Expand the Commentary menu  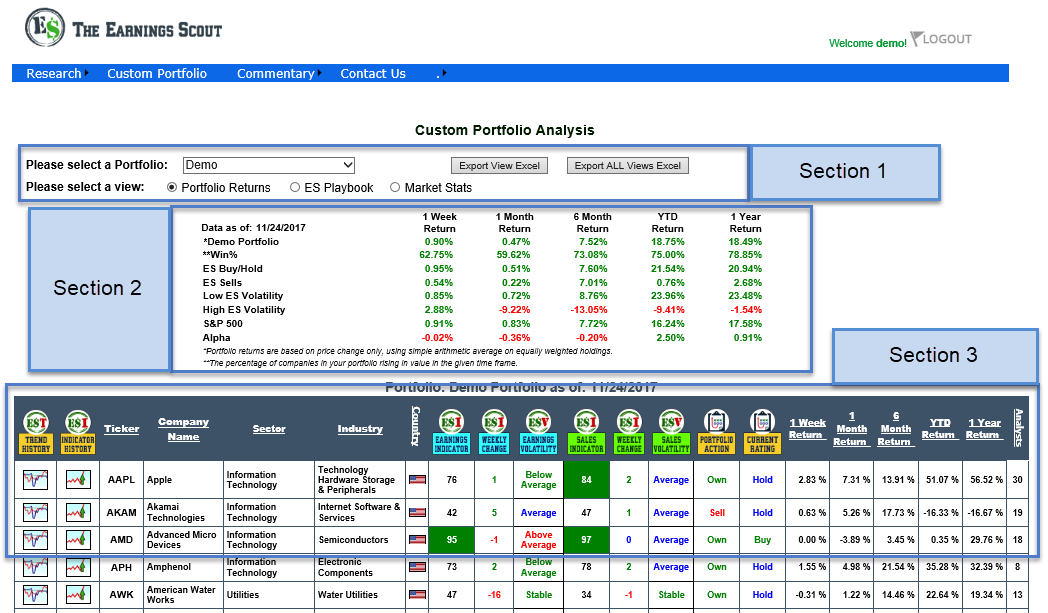[275, 73]
